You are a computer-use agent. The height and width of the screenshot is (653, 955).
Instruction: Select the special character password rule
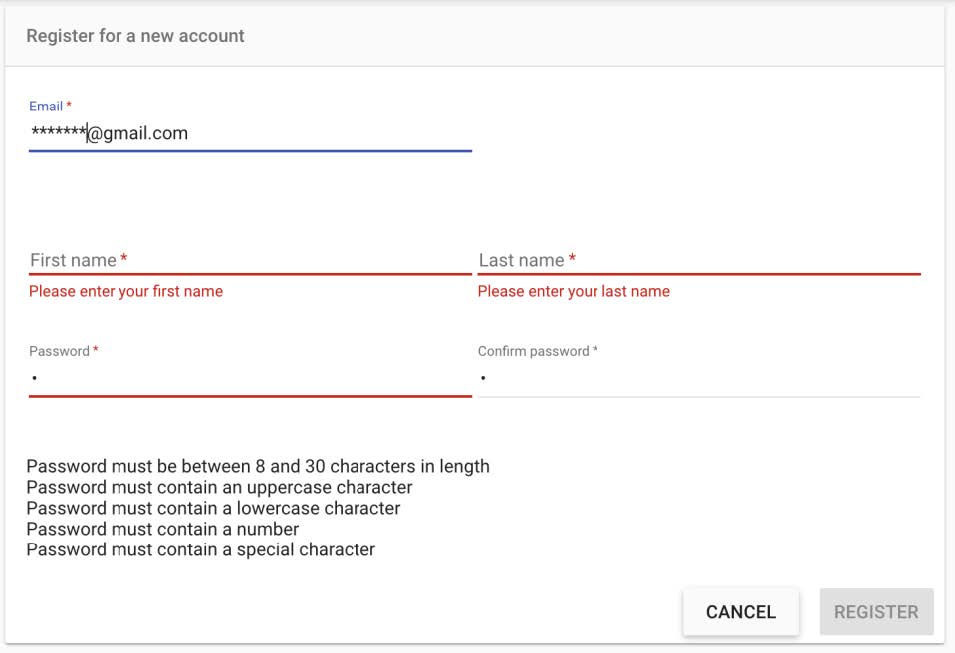[x=200, y=549]
